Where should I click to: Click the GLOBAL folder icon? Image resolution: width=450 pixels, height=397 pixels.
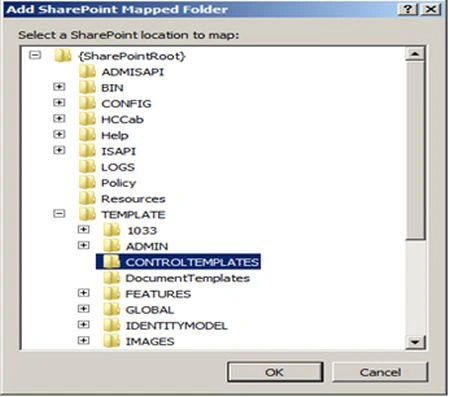click(112, 309)
